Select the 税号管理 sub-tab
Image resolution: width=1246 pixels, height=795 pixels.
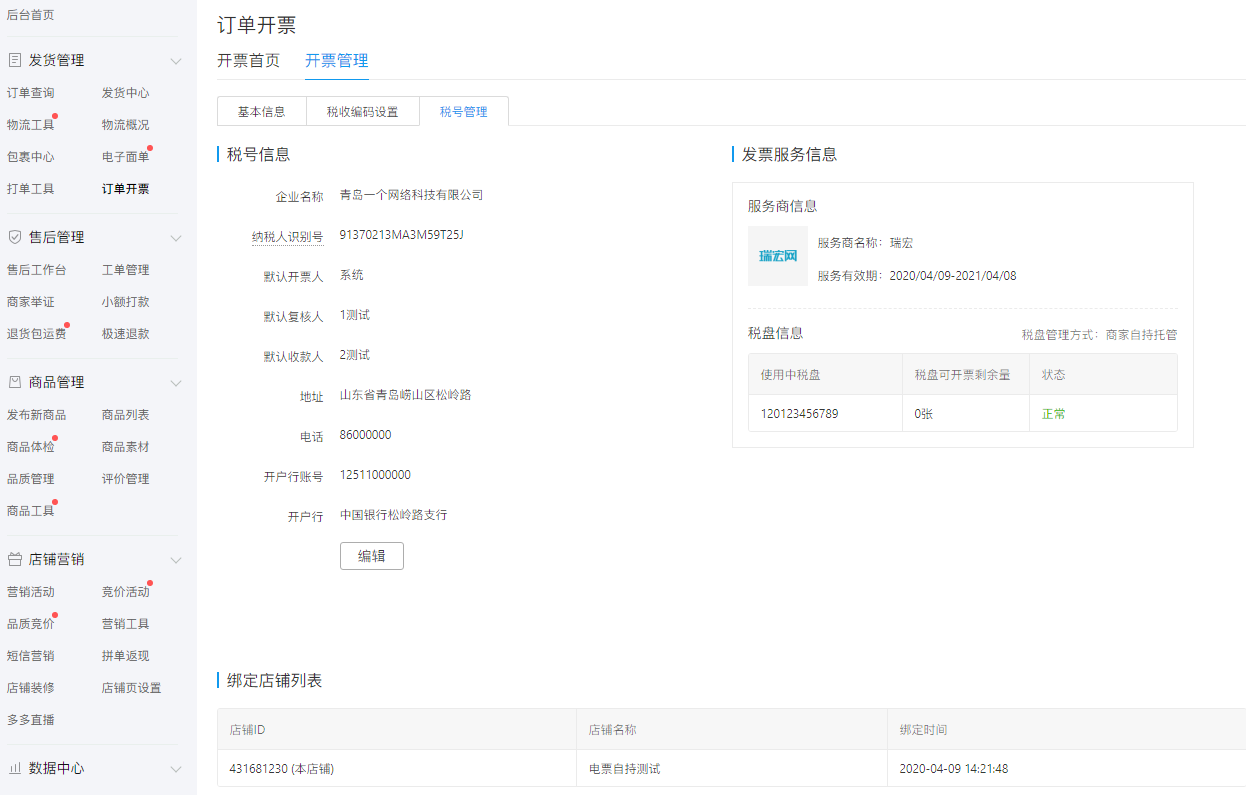[x=464, y=112]
